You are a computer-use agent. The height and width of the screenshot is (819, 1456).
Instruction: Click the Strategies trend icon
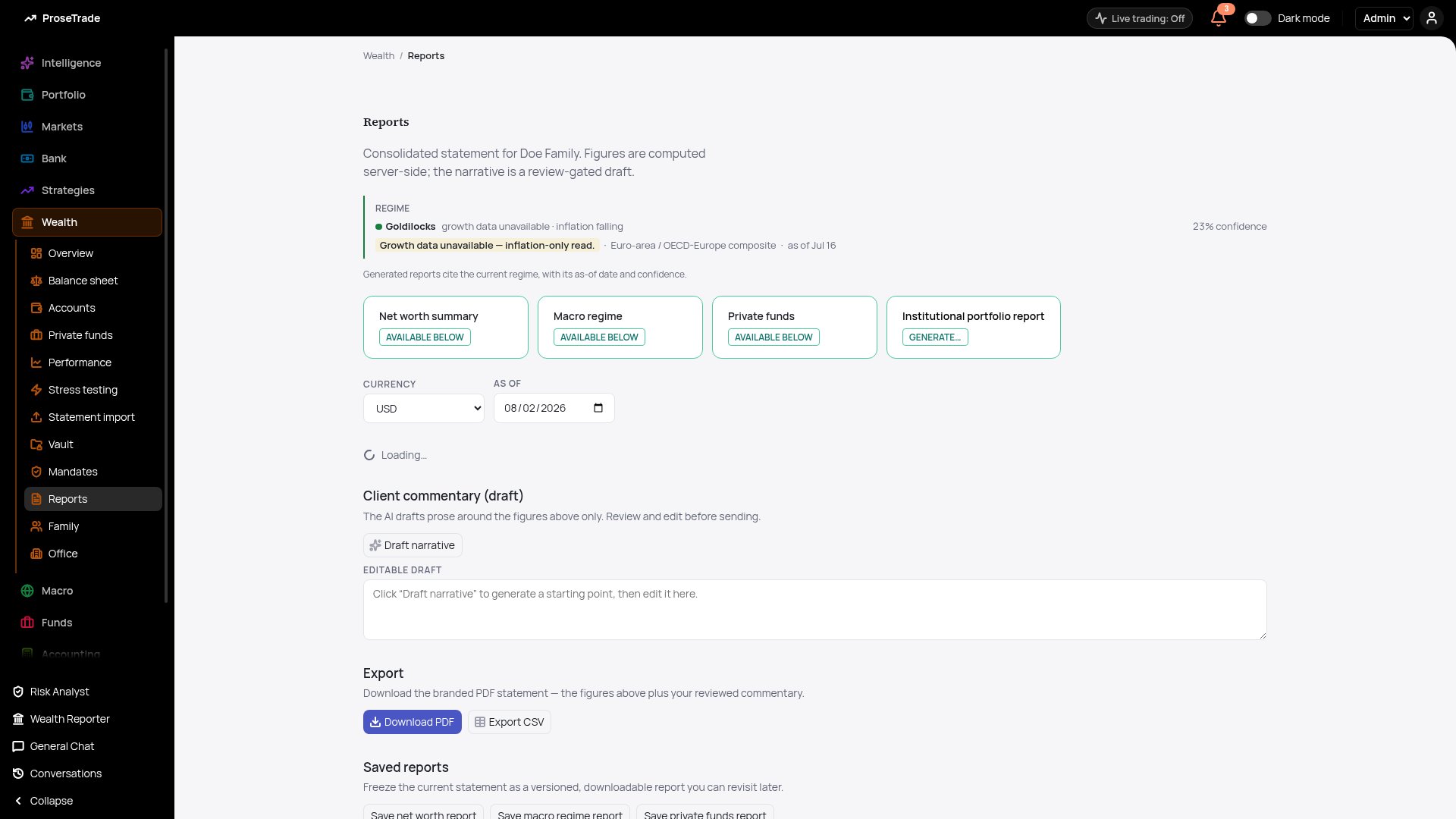pos(27,190)
